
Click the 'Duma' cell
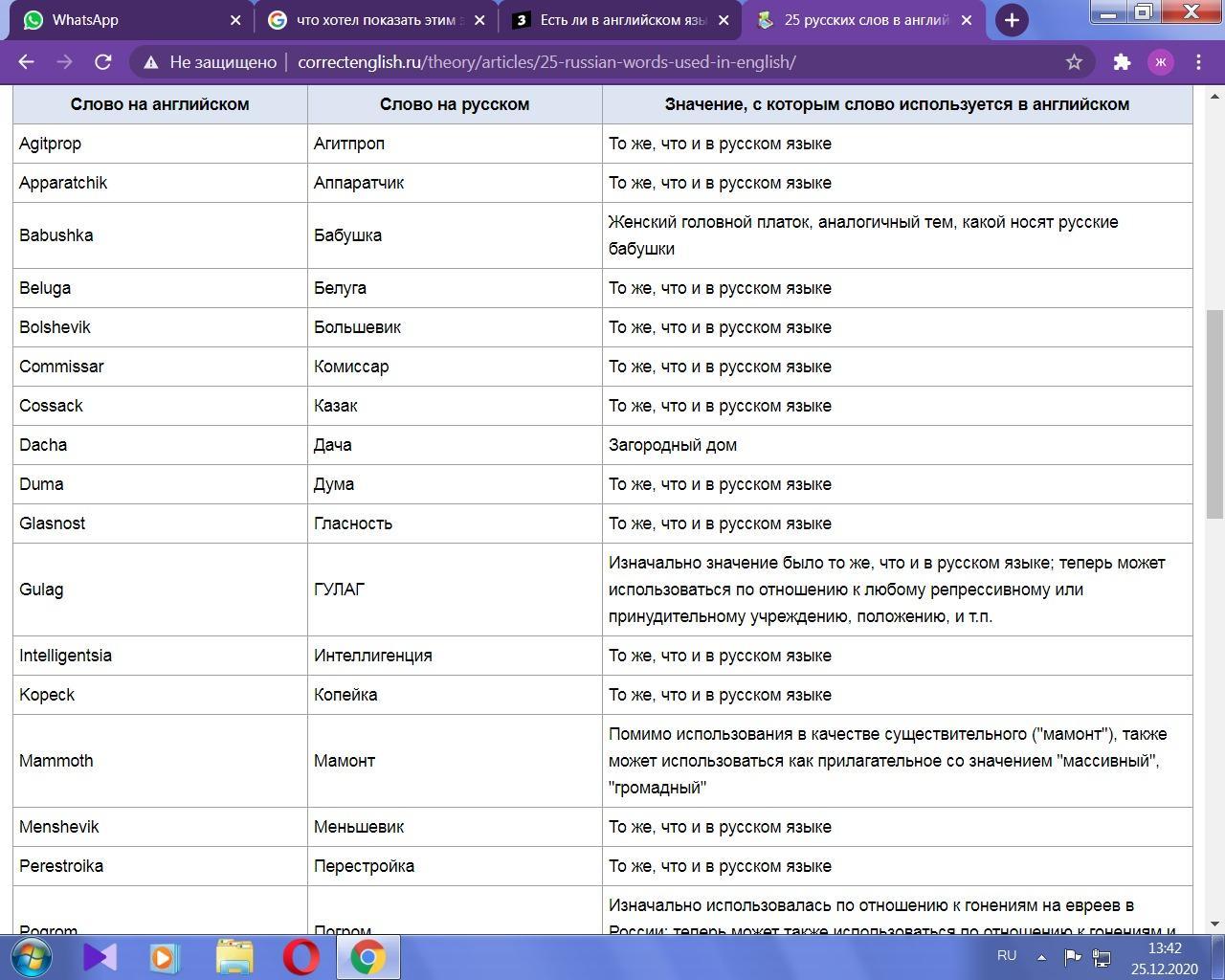pos(160,484)
